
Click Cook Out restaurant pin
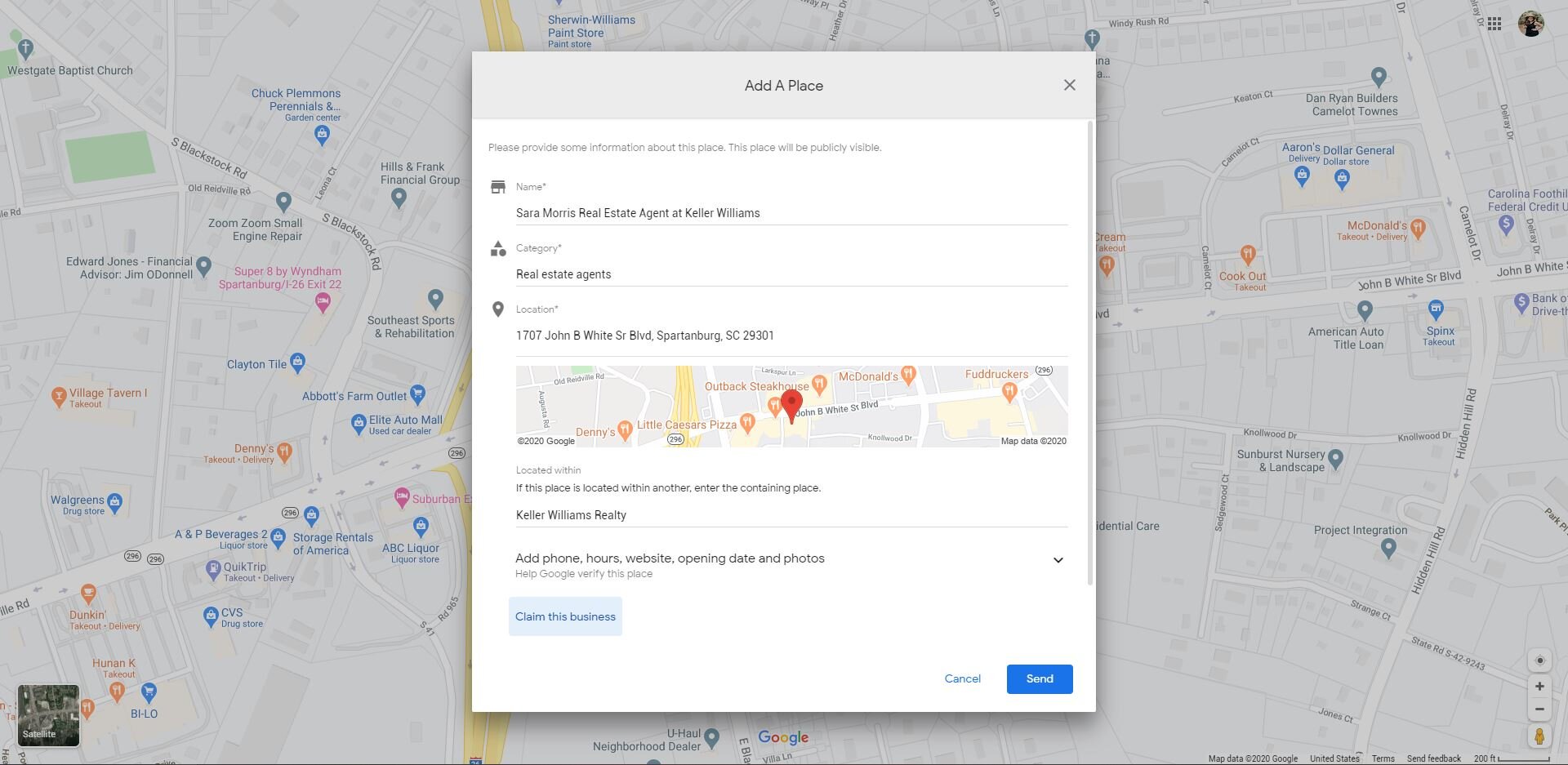(1247, 256)
